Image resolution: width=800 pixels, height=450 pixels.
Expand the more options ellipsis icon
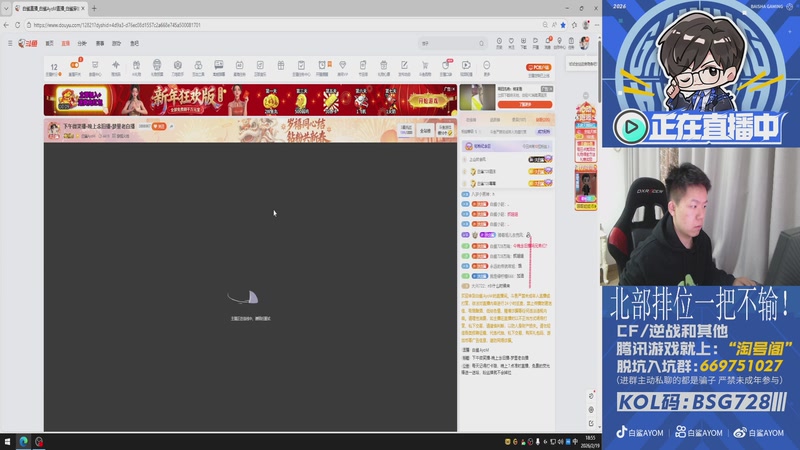click(486, 65)
